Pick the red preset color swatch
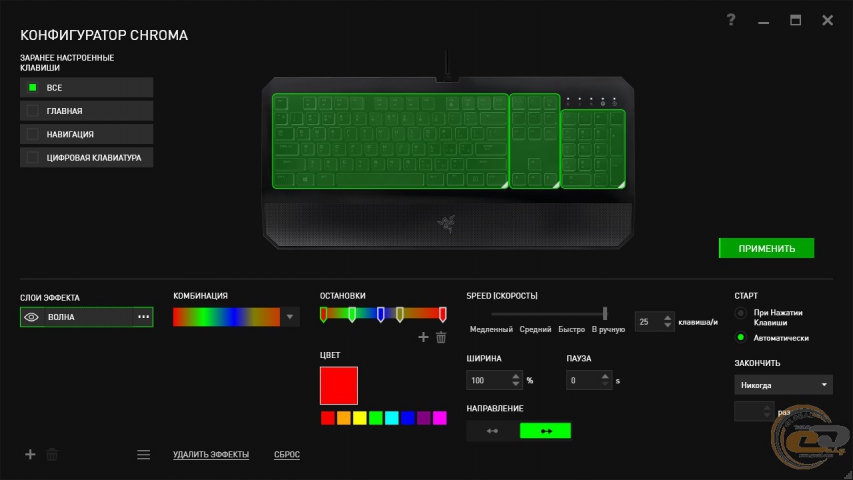853x480 pixels. pyautogui.click(x=327, y=418)
